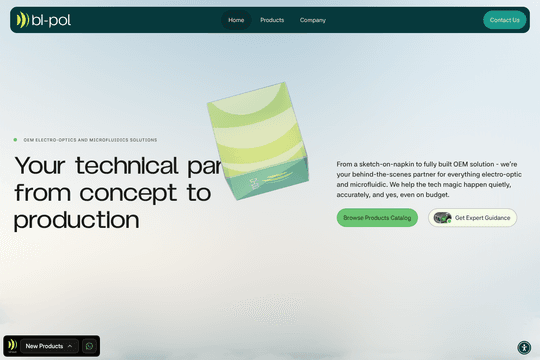
Task: Click the paragraph starting 'From a sketch-on-napkin'
Action: click(x=429, y=179)
